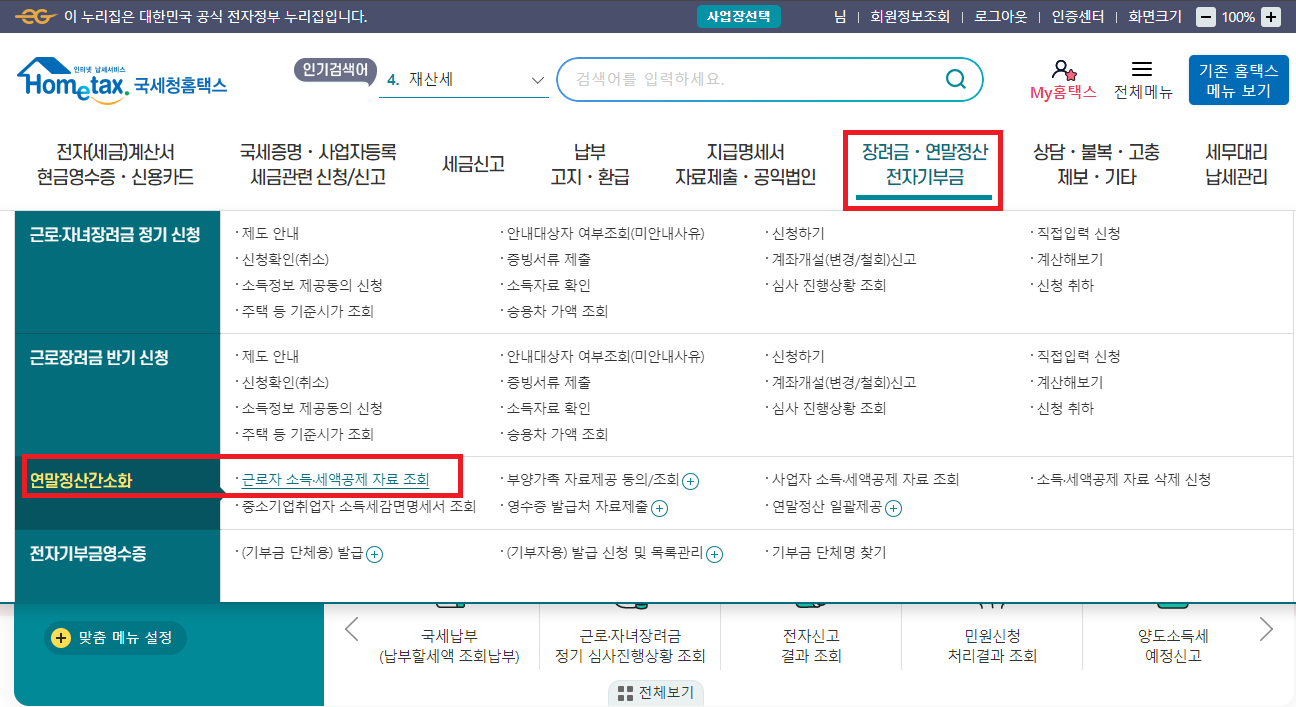Screen dimensions: 1296x707
Task: Click 화면크기 label in top bar
Action: 1155,17
